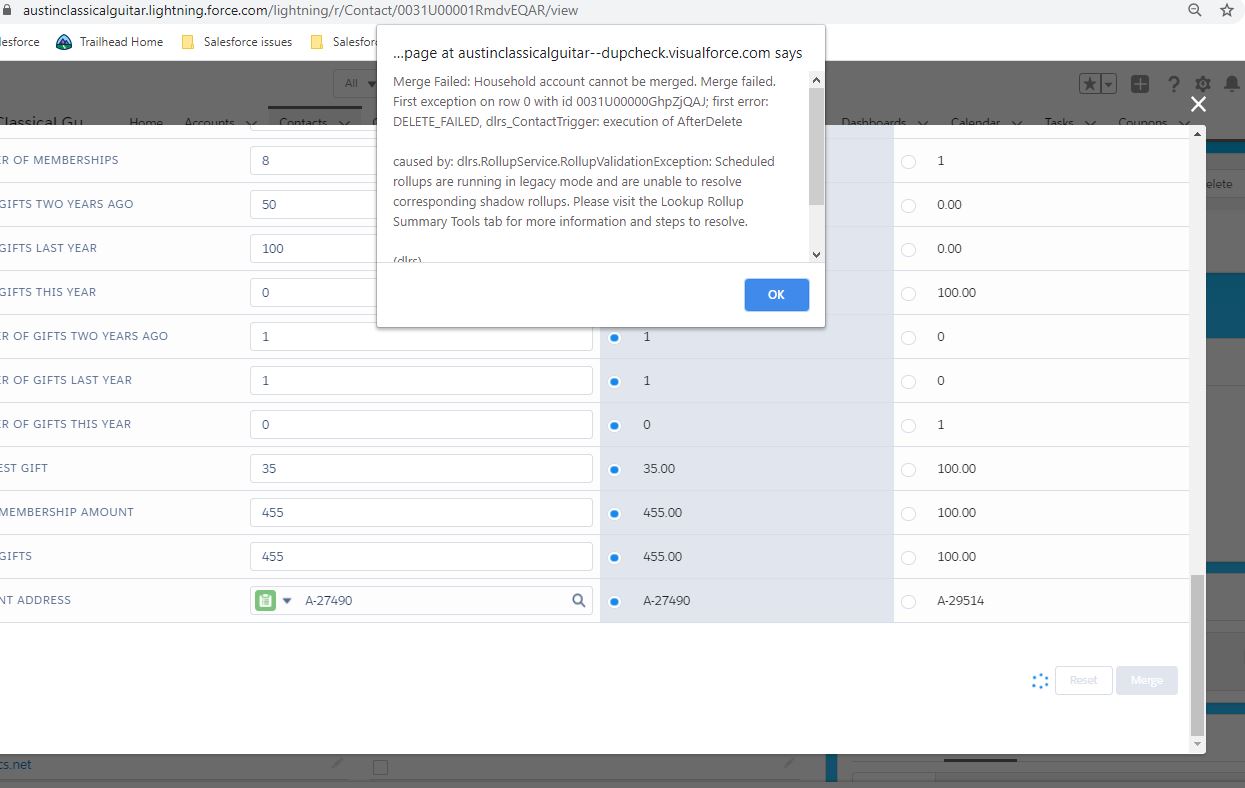
Task: Open Salesforce notifications bell
Action: click(x=1231, y=84)
